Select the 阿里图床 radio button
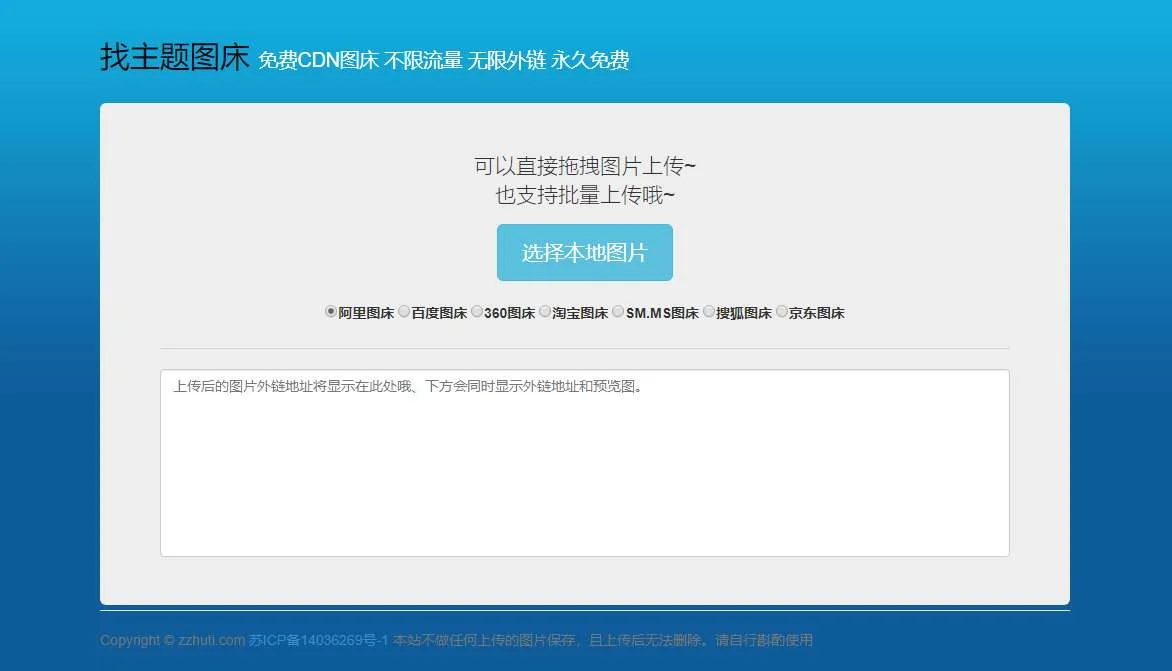The height and width of the screenshot is (671, 1172). 331,312
